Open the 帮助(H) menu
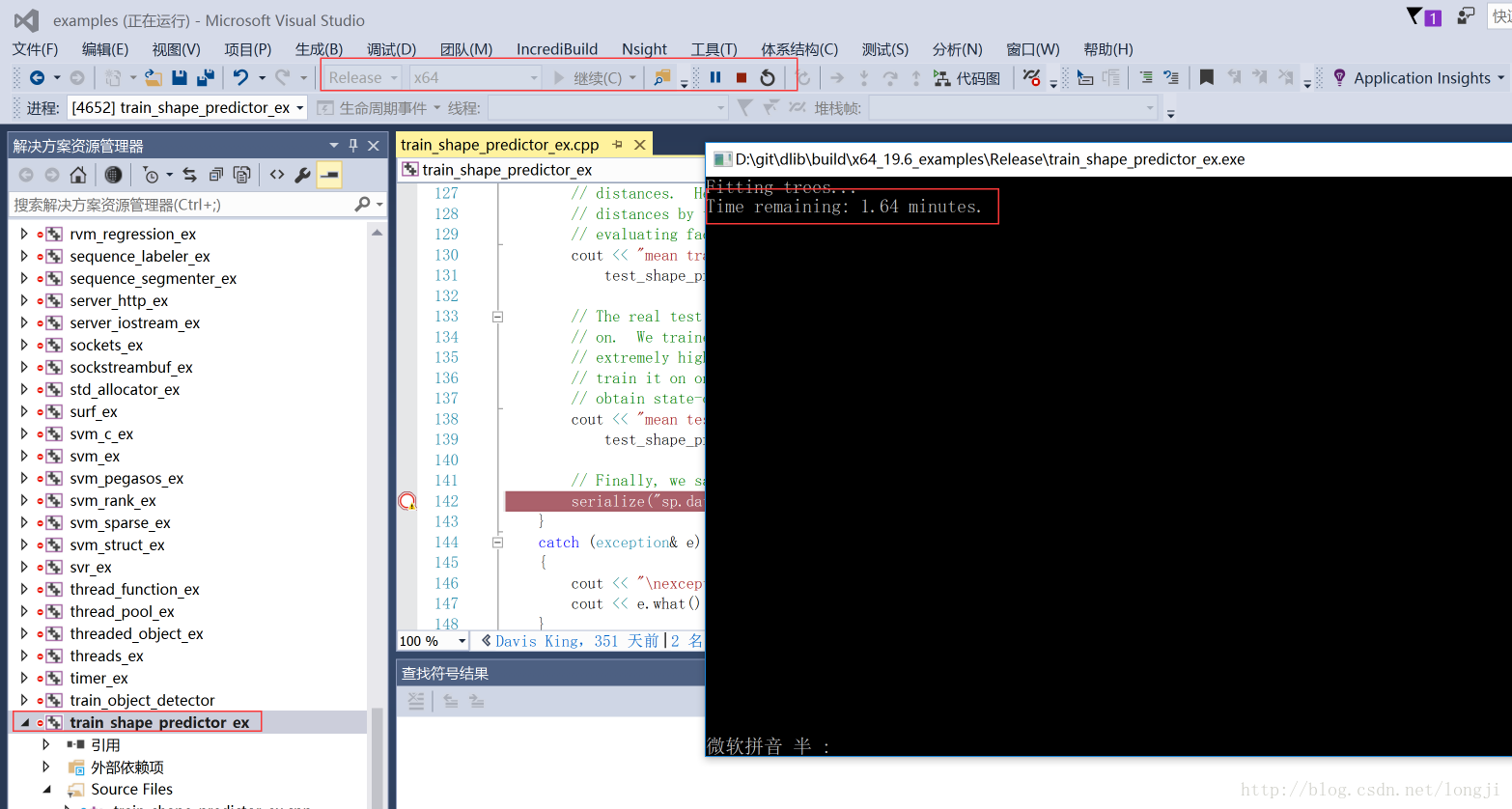This screenshot has height=809, width=1512. tap(1108, 49)
